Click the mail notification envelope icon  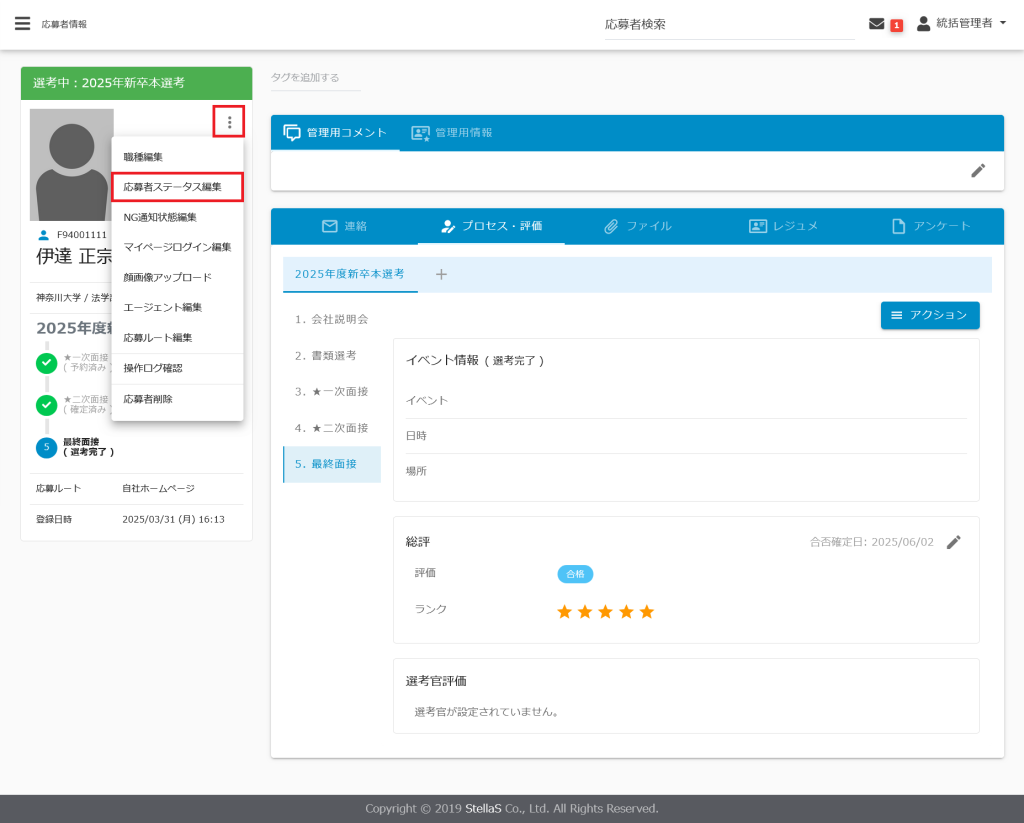point(877,24)
